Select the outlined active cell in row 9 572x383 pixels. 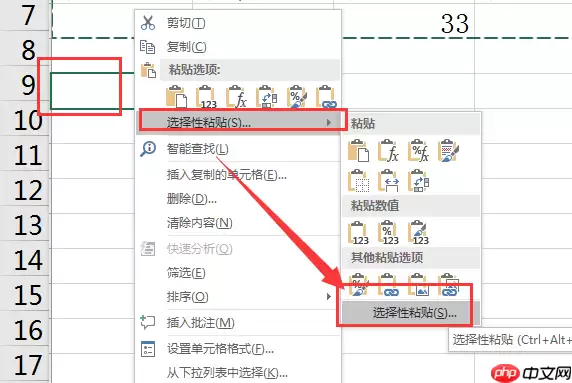[x=92, y=91]
